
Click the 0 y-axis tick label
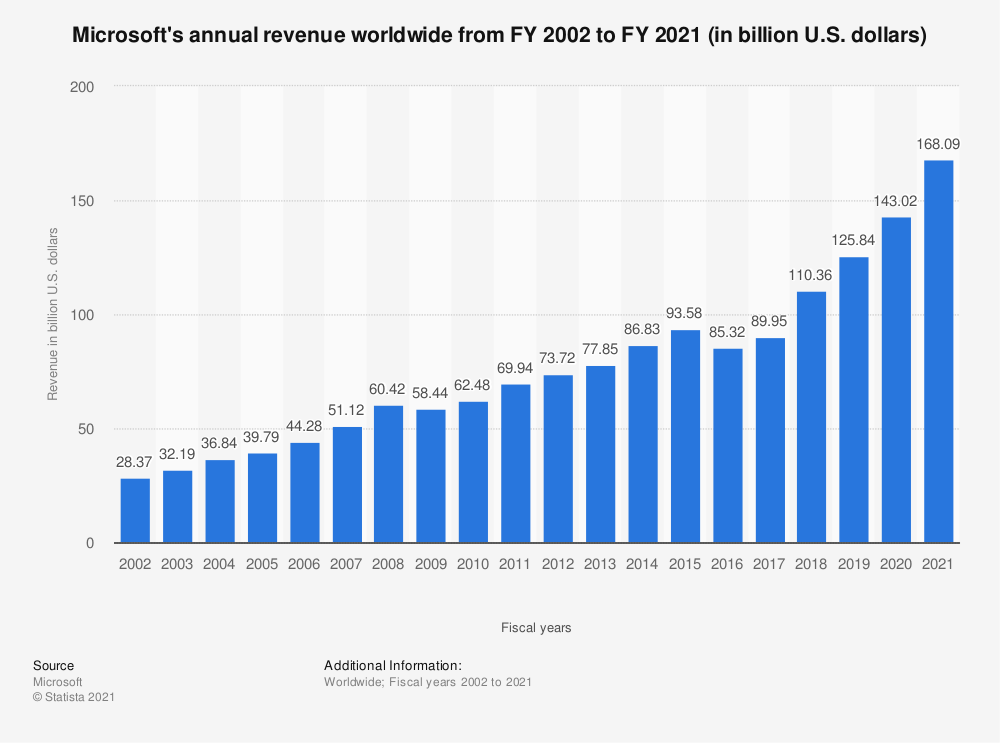(x=90, y=544)
